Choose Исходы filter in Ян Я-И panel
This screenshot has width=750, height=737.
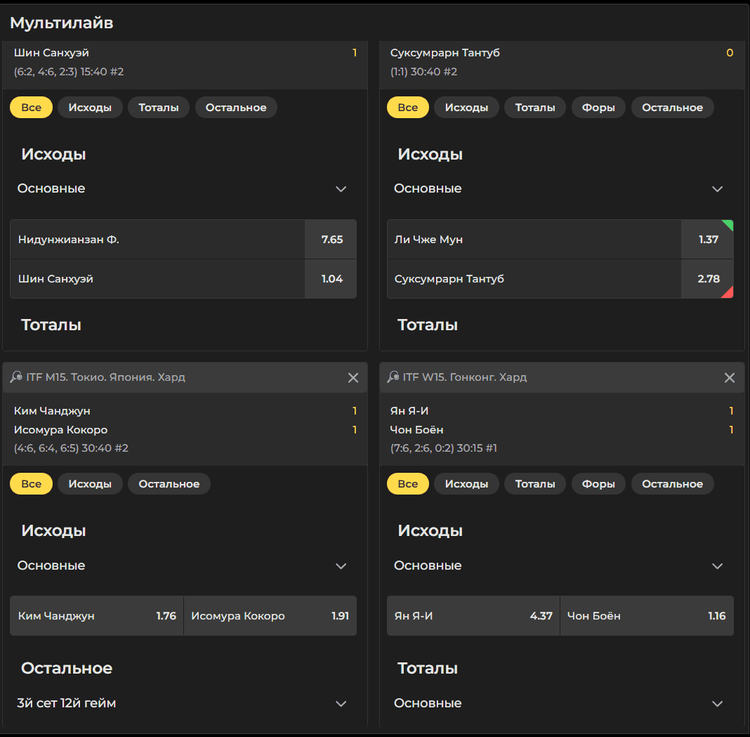466,484
